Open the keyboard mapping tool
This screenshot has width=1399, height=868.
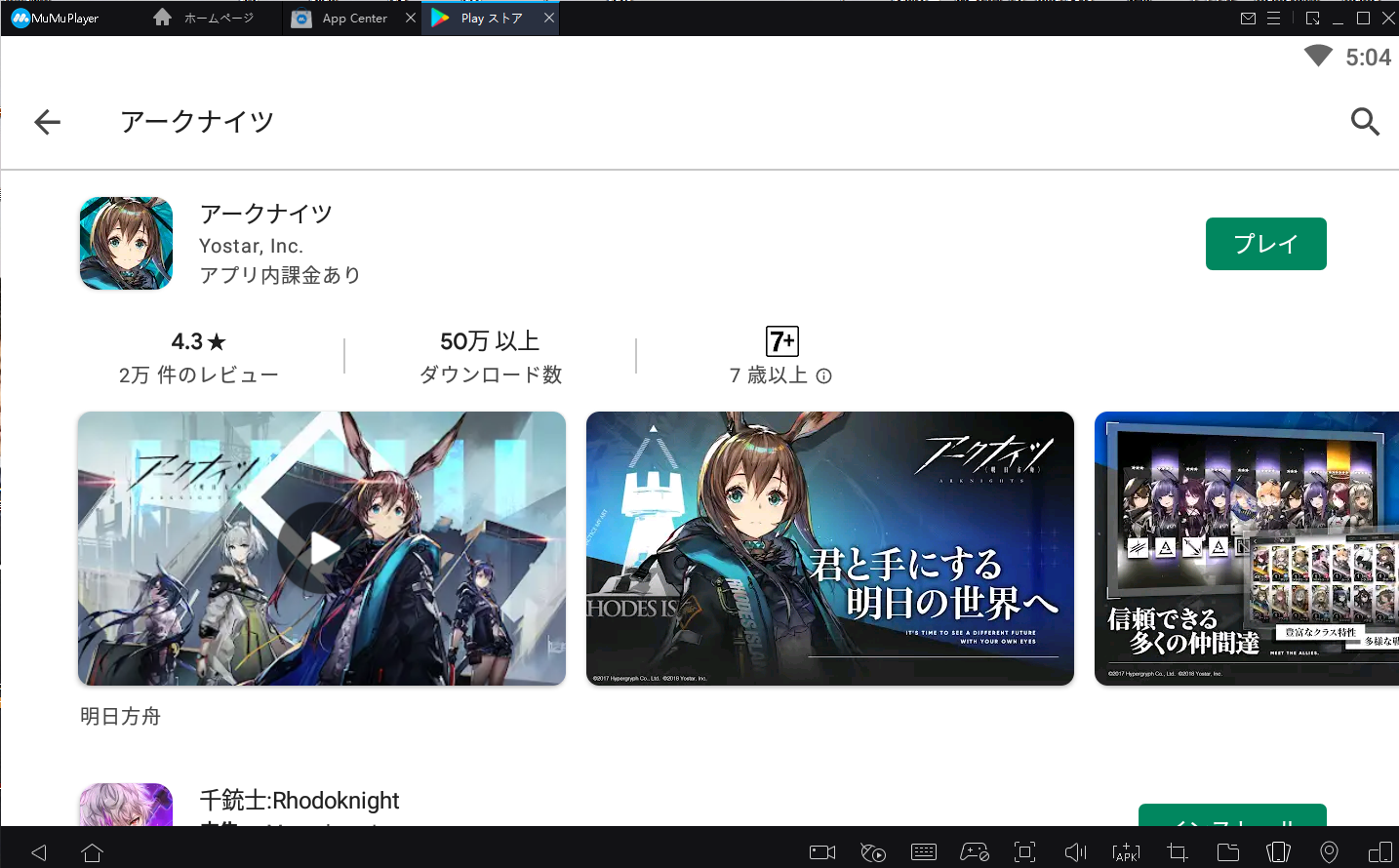[x=924, y=852]
